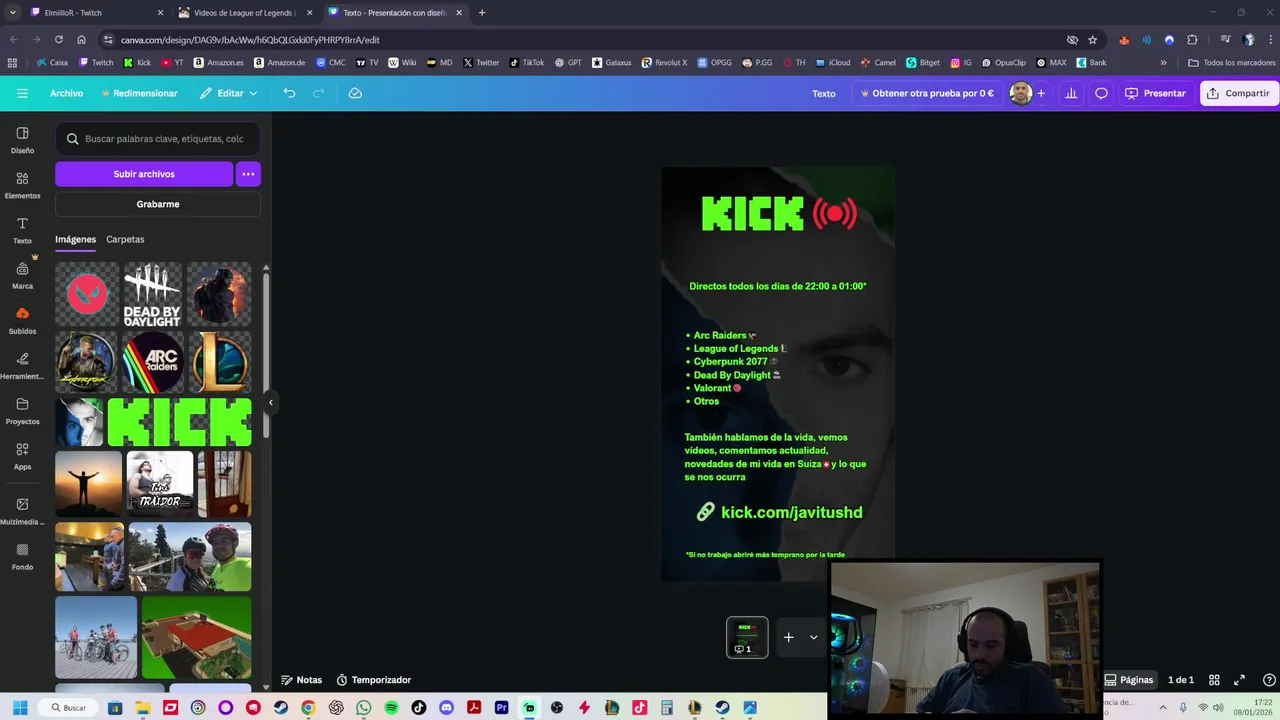Open the Proyectos sidebar panel
This screenshot has width=1280, height=720.
pos(22,411)
